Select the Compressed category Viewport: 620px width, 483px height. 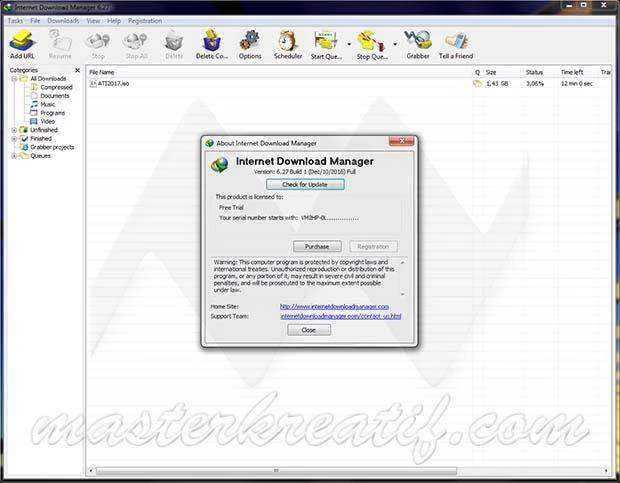click(57, 87)
